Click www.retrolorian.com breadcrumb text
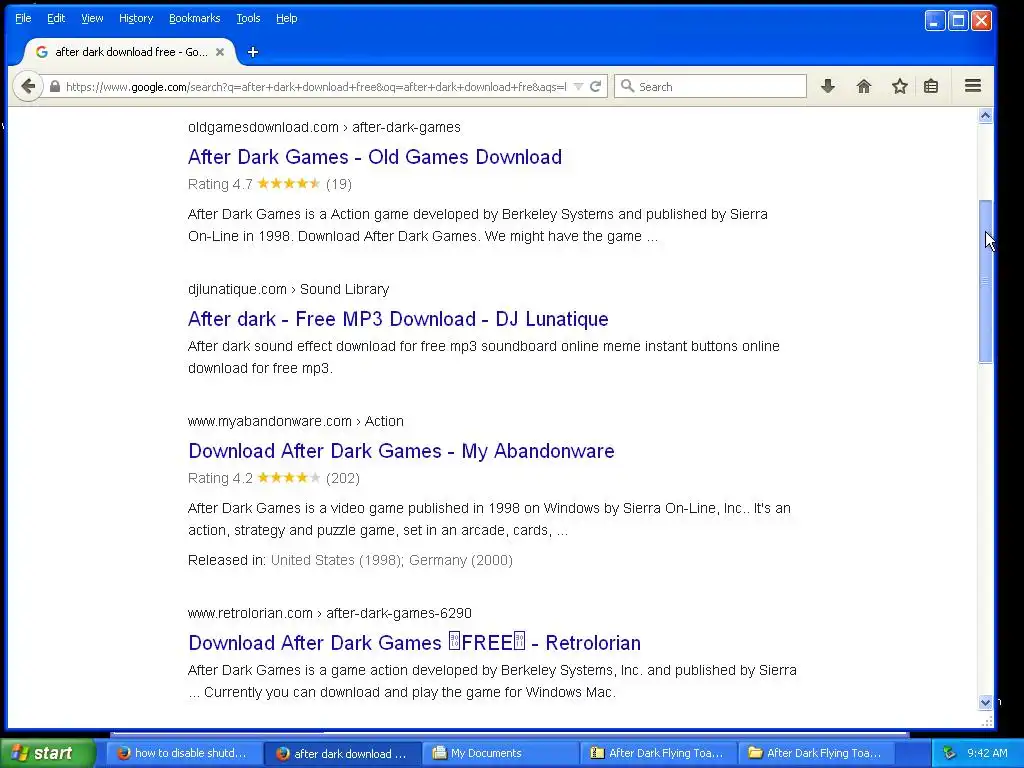 (x=329, y=613)
